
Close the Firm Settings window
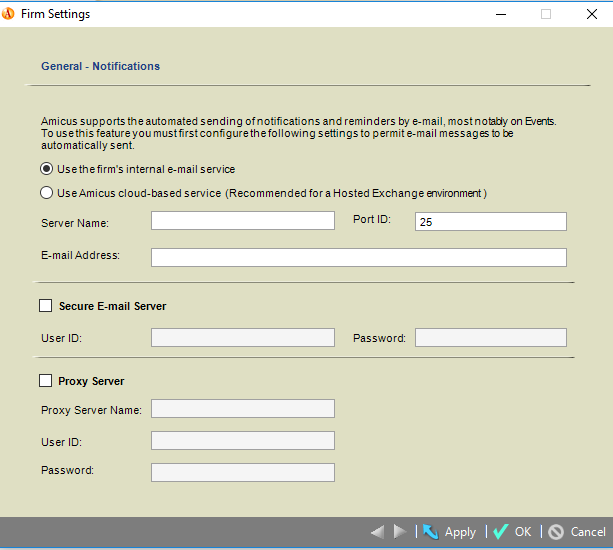coord(592,14)
